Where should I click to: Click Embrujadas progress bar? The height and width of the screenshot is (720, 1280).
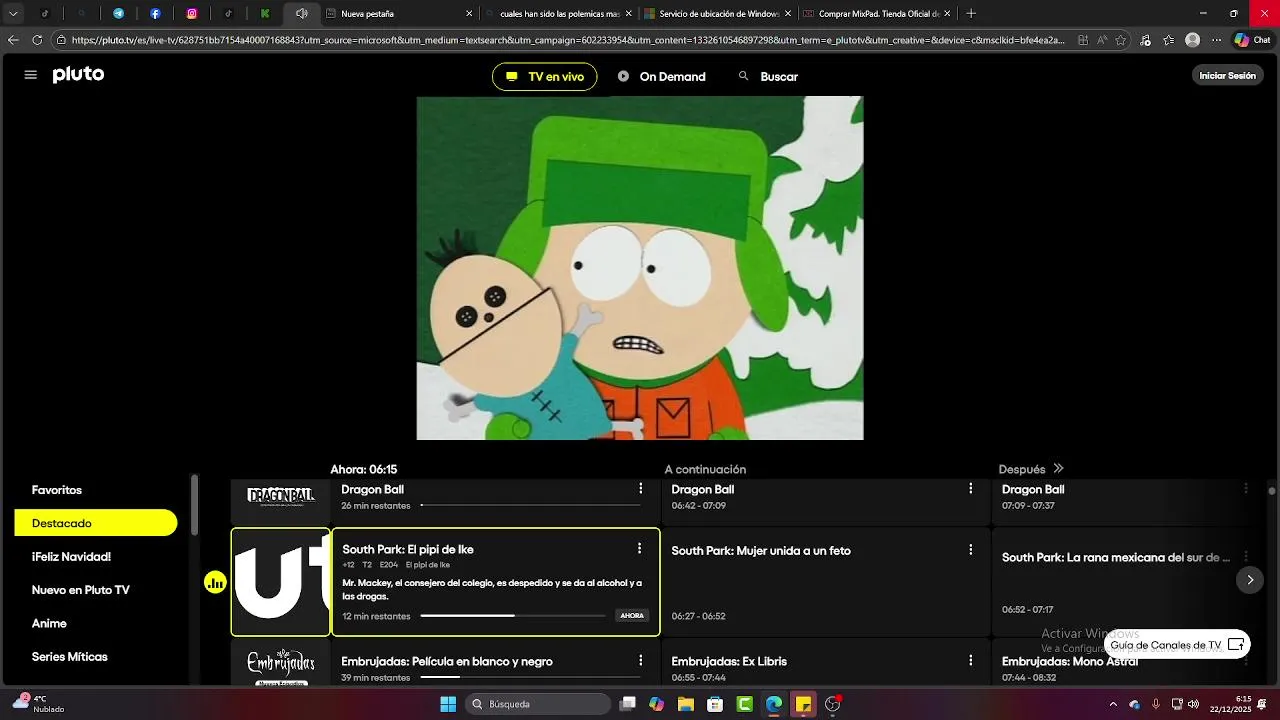coord(531,678)
